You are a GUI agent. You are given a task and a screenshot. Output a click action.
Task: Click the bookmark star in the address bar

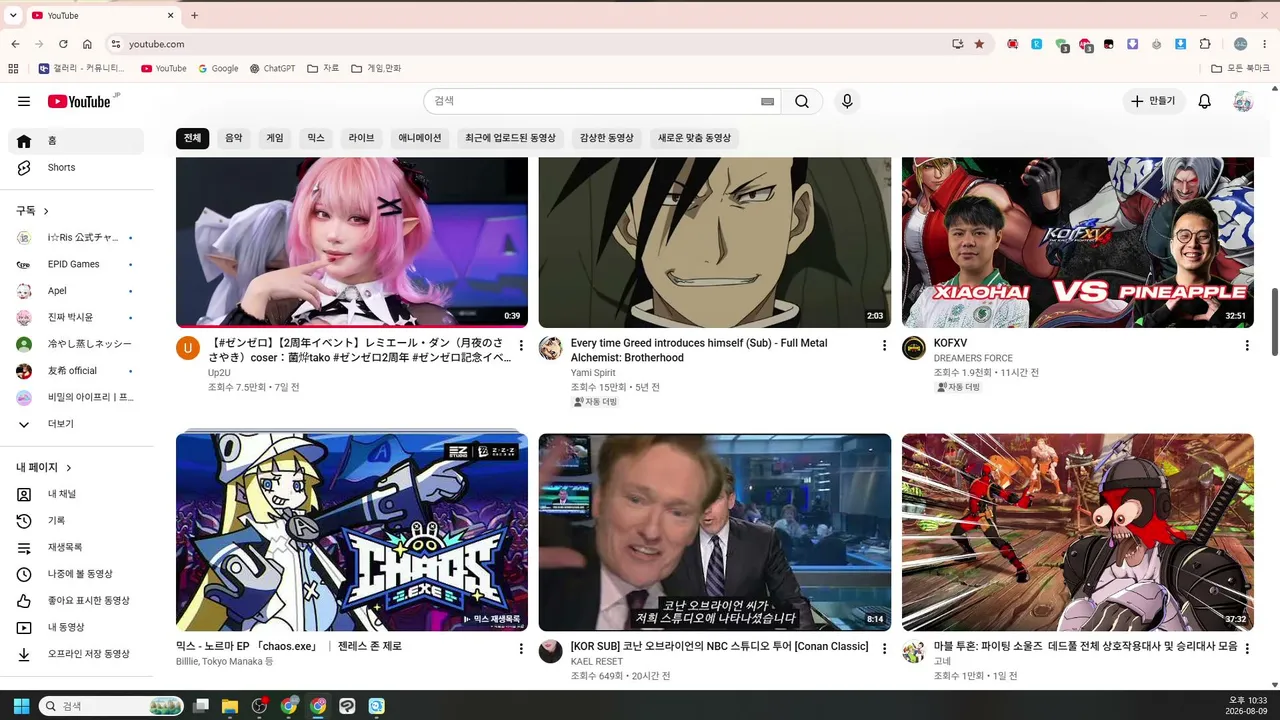pyautogui.click(x=979, y=44)
